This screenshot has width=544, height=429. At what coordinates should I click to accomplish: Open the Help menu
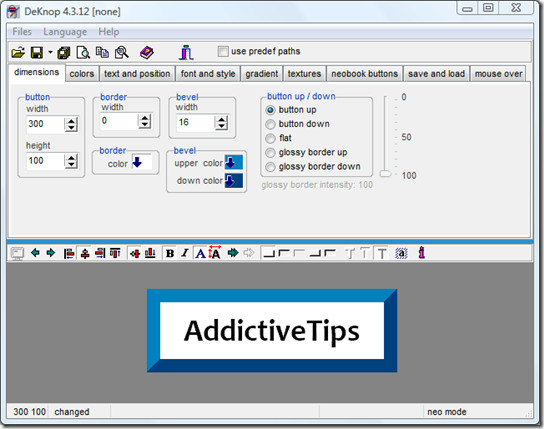pos(109,32)
